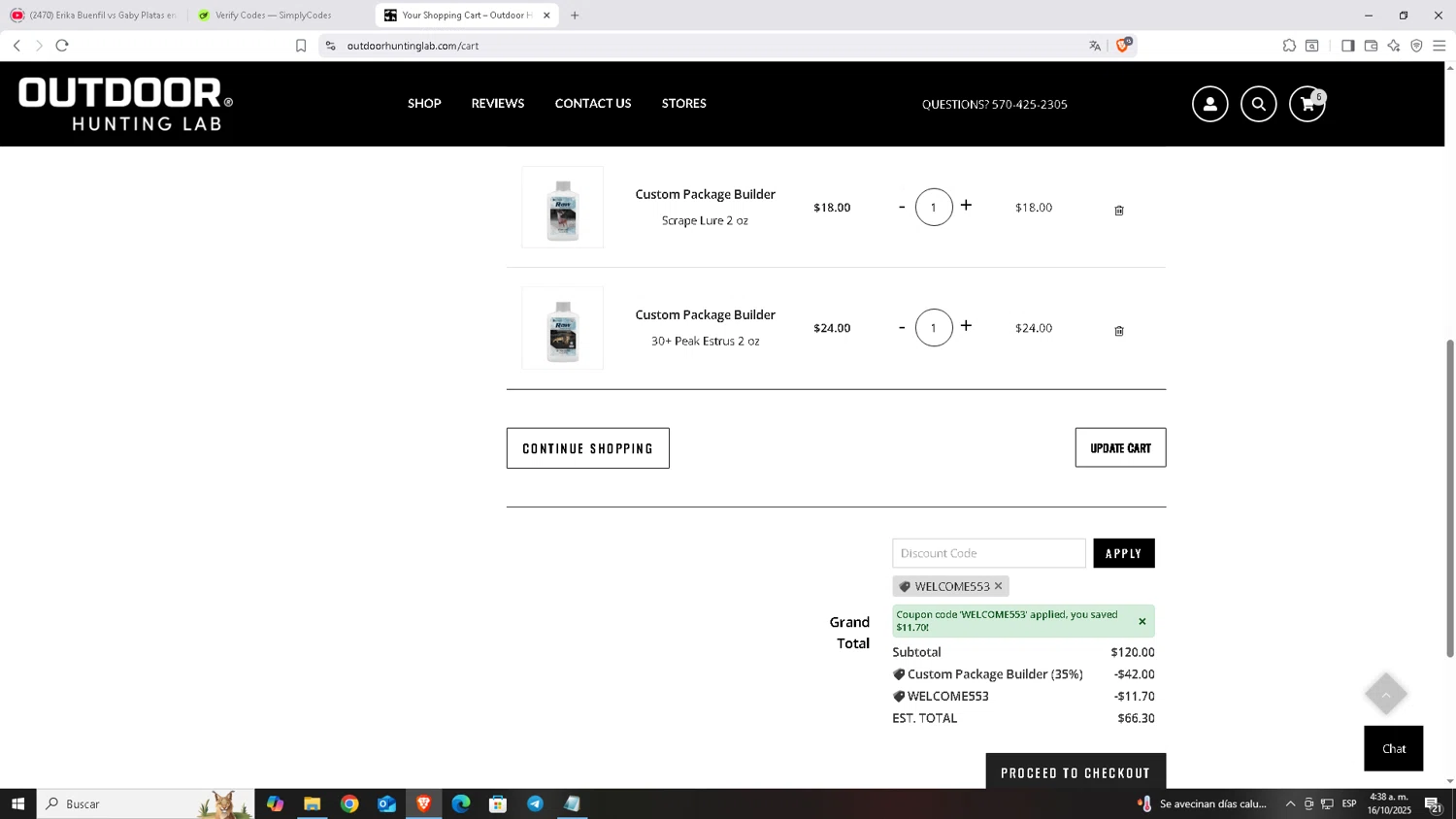Remove the WELCOME553 coupon tag
Image resolution: width=1456 pixels, height=819 pixels.
(x=998, y=586)
